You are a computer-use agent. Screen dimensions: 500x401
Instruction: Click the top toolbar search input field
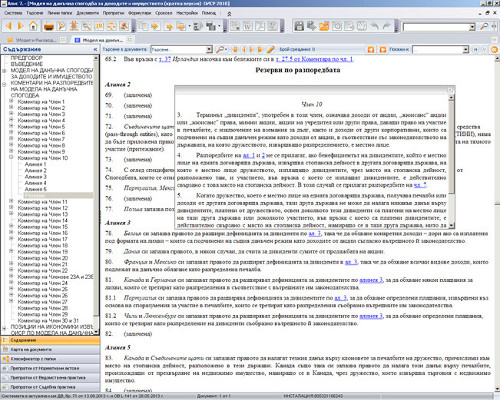coord(435,27)
